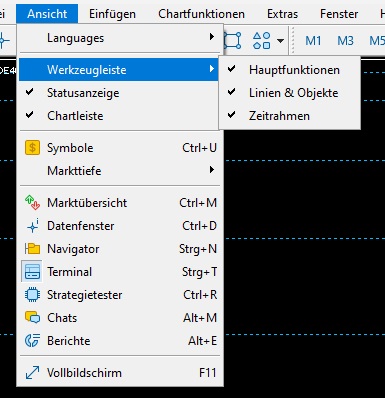The image size is (385, 398).
Task: Toggle the Chartleiste checkmark
Action: click(x=120, y=116)
